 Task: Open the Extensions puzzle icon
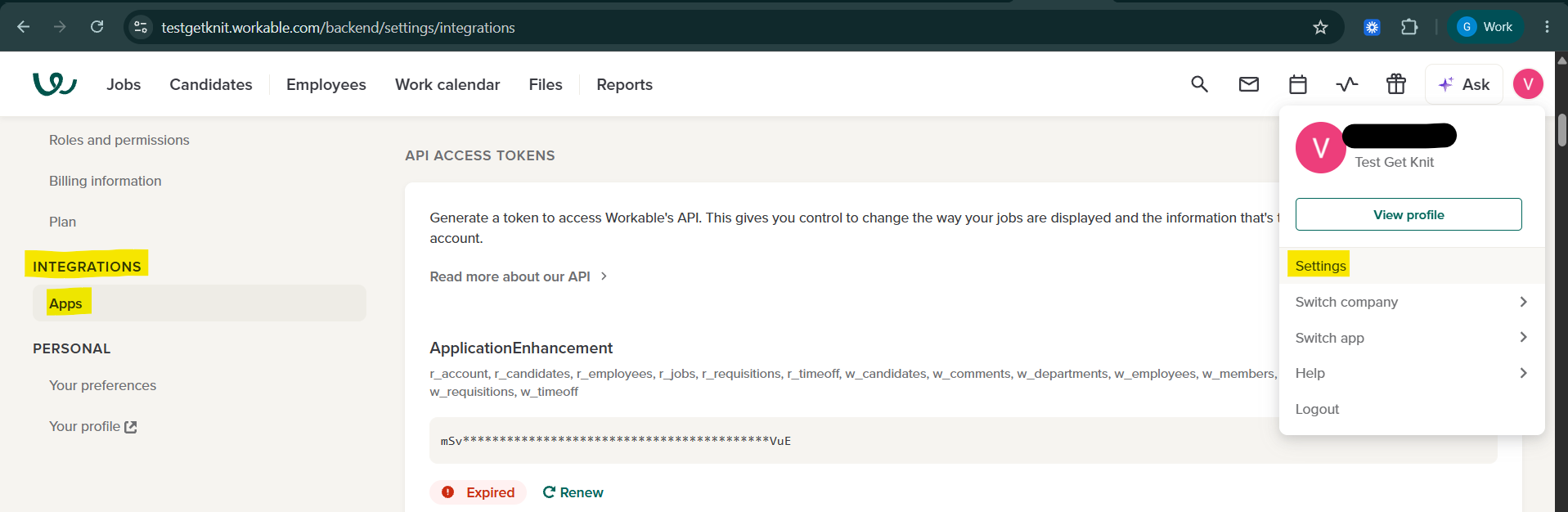point(1409,27)
